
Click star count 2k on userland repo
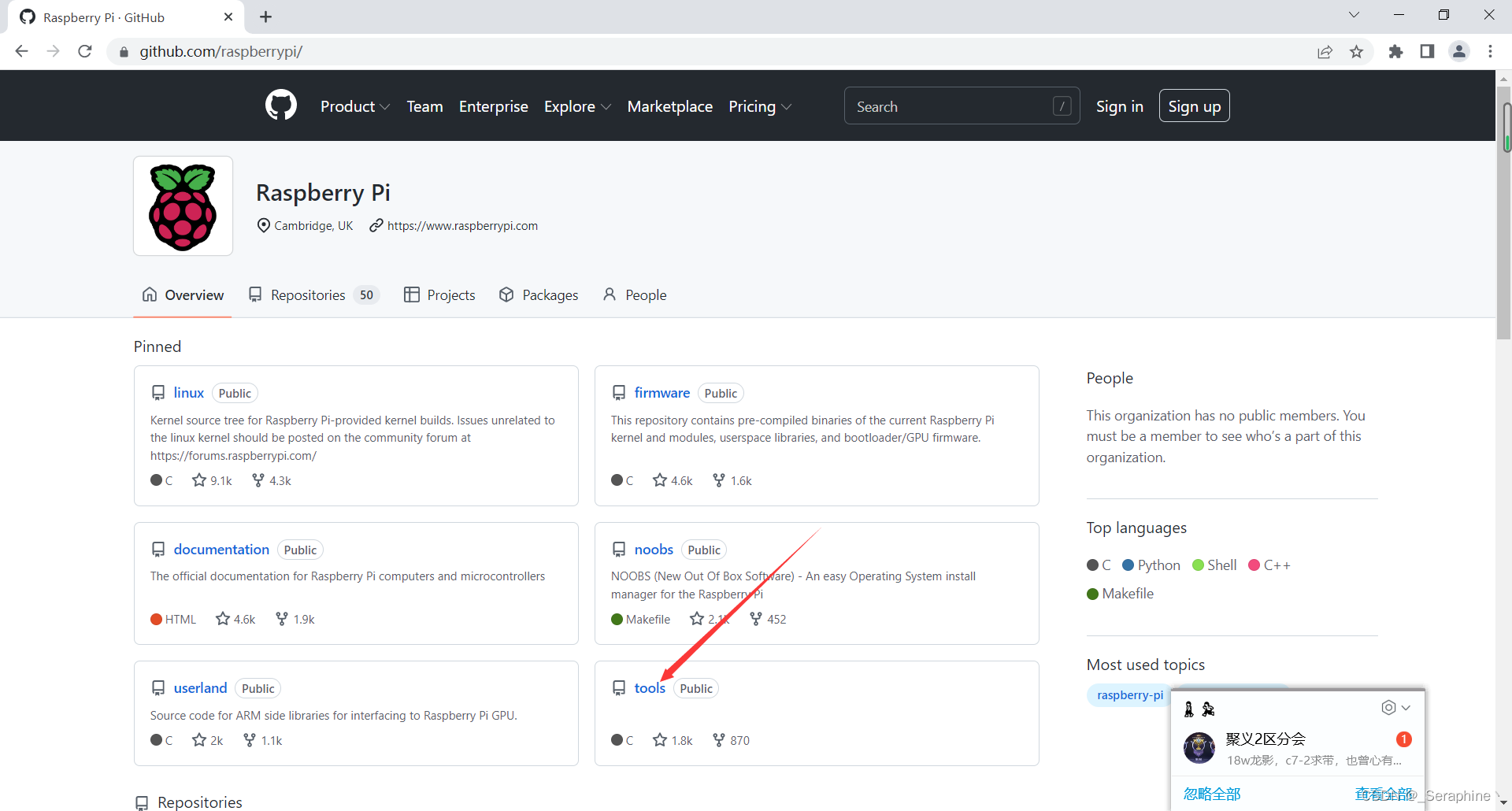click(x=208, y=740)
